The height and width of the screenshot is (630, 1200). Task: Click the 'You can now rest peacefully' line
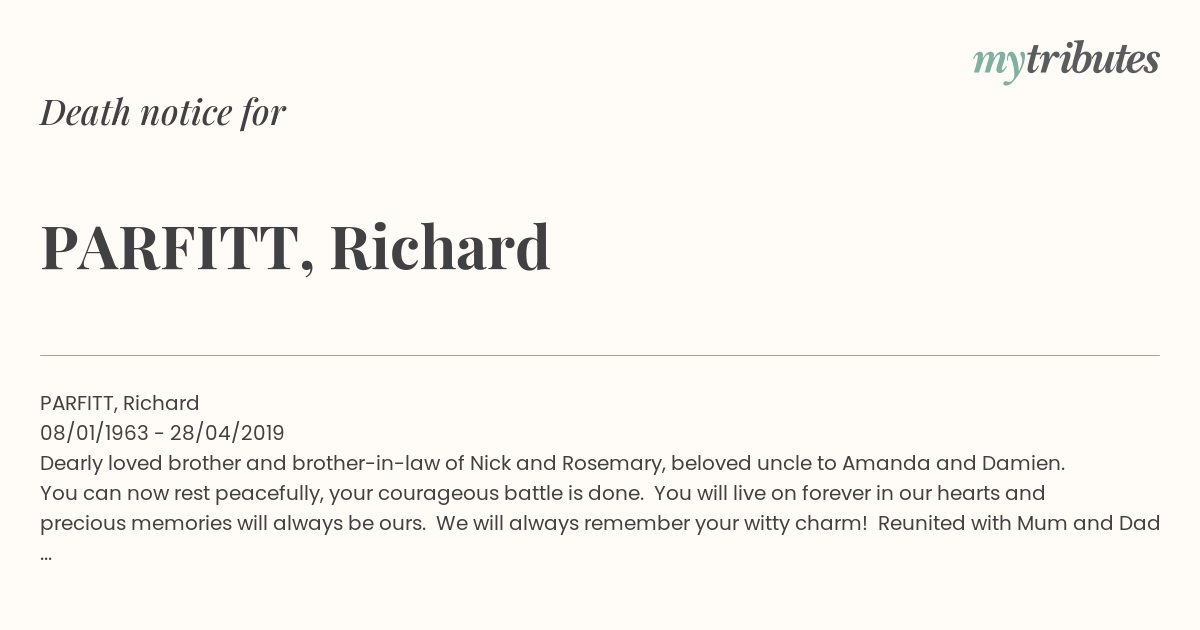click(x=543, y=493)
